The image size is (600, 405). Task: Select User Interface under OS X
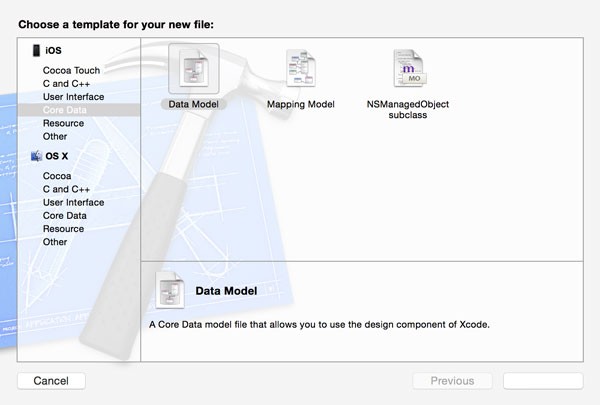(73, 202)
